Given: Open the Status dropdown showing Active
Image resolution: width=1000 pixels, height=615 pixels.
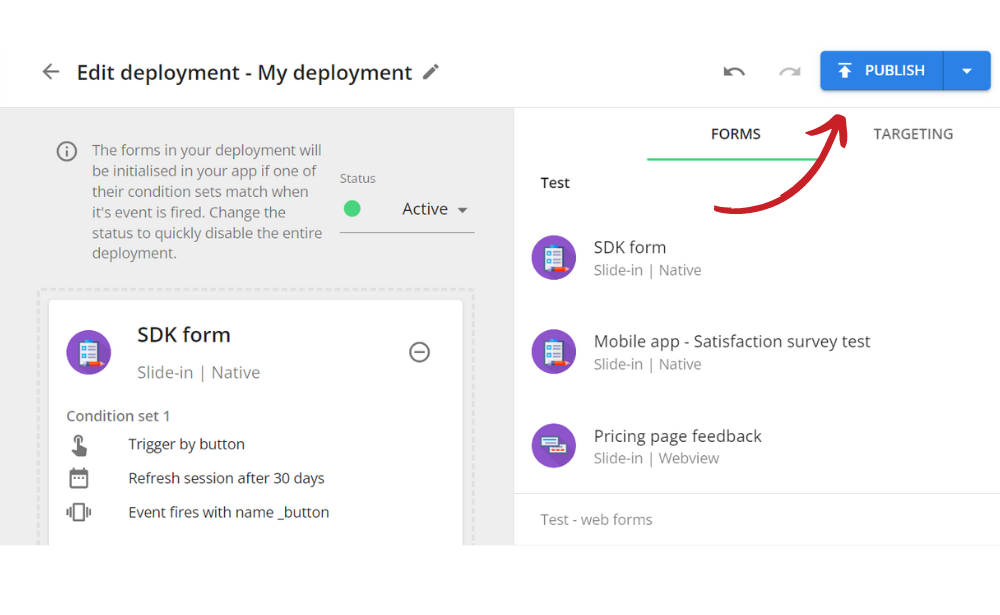Looking at the screenshot, I should pyautogui.click(x=434, y=208).
